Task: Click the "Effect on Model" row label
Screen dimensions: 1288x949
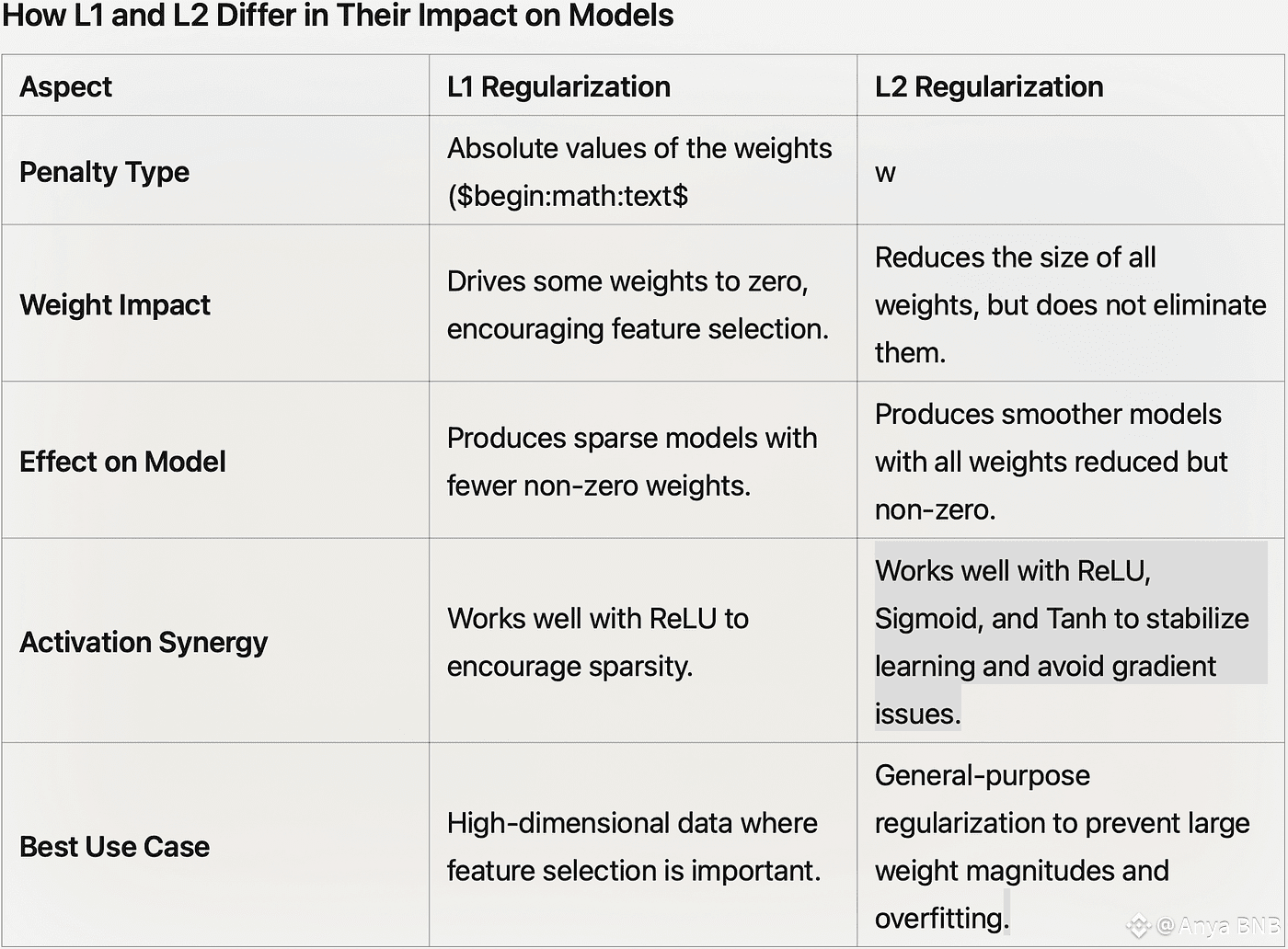Action: [x=122, y=461]
